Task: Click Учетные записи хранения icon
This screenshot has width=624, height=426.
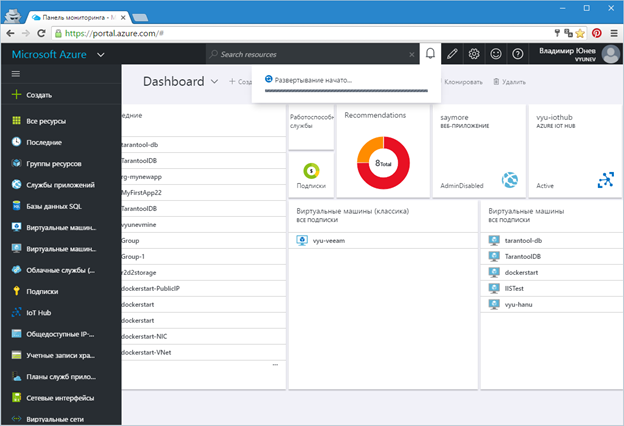Action: coord(16,355)
